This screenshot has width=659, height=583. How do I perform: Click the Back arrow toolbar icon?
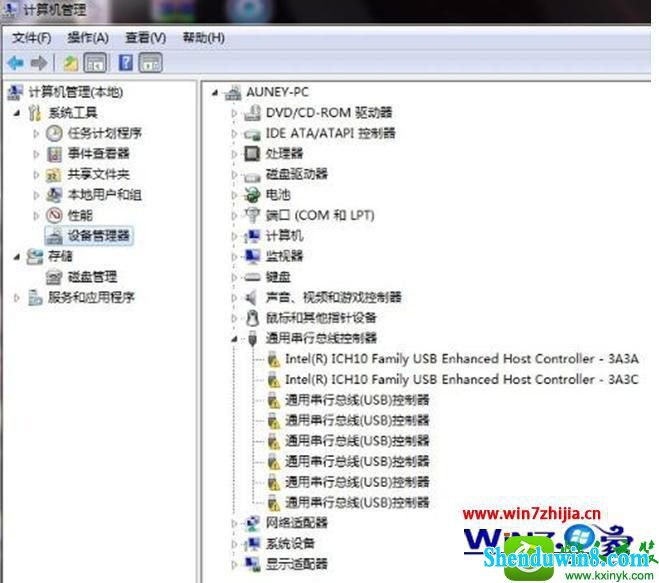[16, 63]
